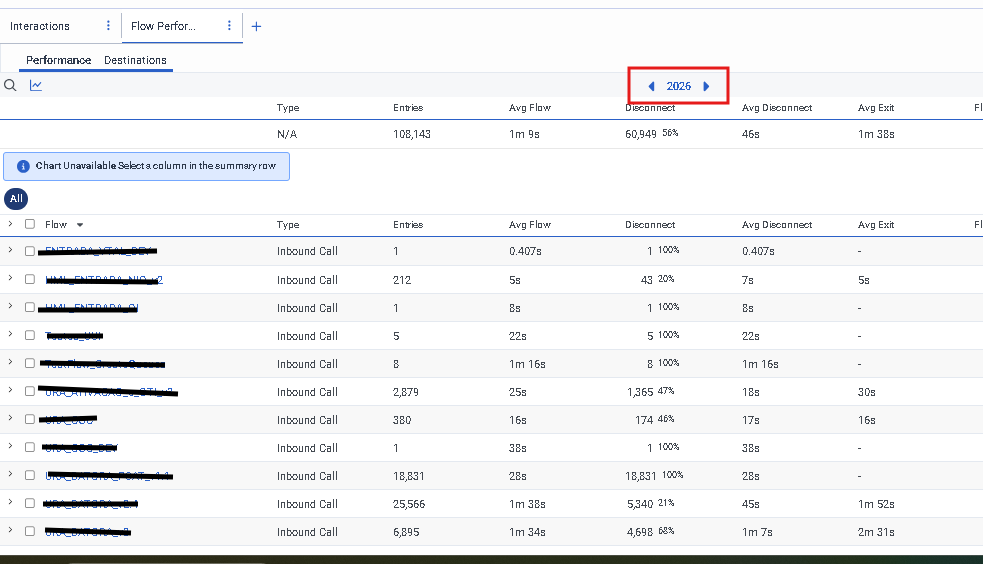Sort by Flow column dropdown arrow
983x564 pixels.
pos(80,225)
